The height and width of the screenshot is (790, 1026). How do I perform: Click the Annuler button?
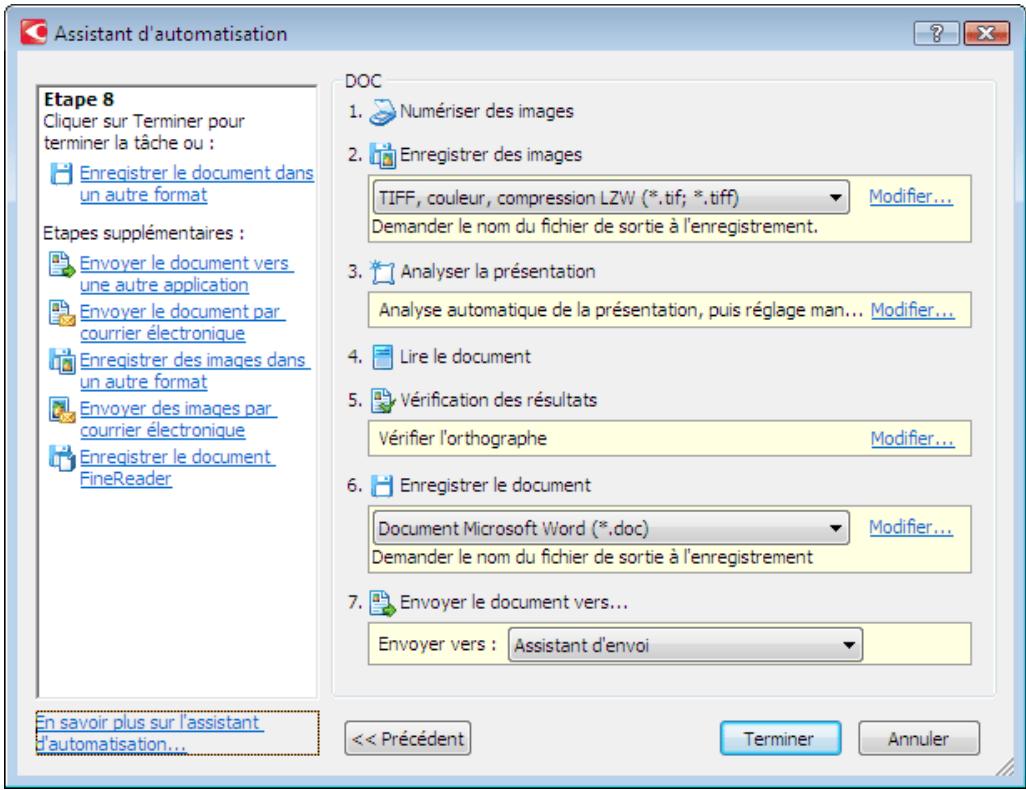919,738
